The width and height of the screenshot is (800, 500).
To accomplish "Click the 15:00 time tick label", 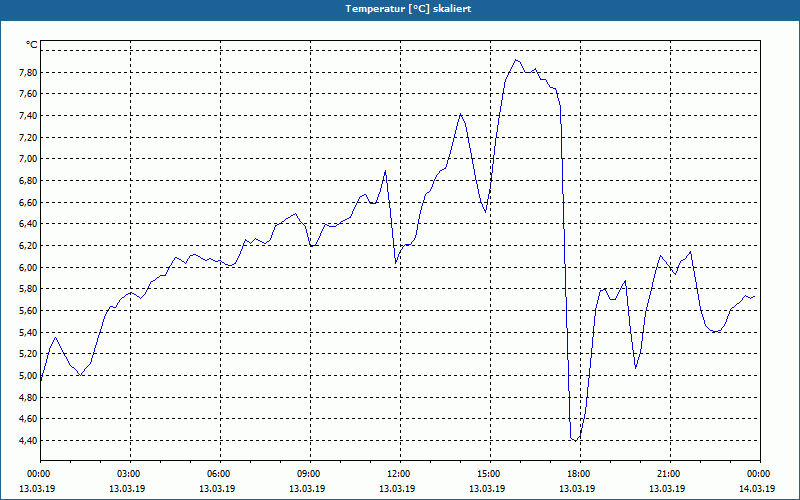I will [487, 474].
